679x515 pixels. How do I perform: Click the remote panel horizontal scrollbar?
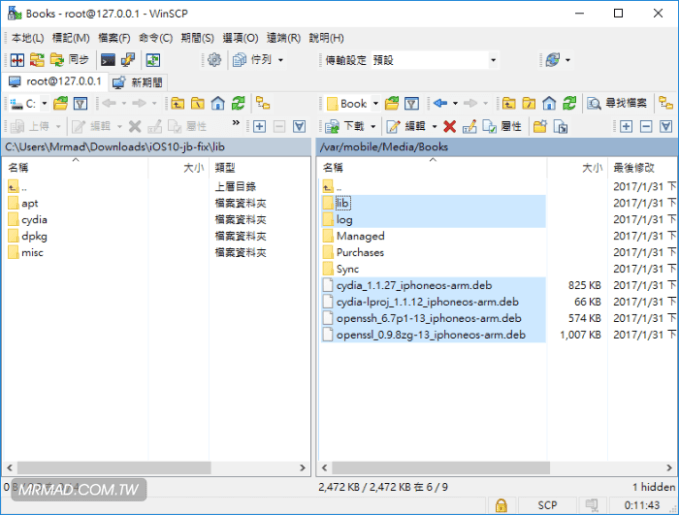(441, 468)
